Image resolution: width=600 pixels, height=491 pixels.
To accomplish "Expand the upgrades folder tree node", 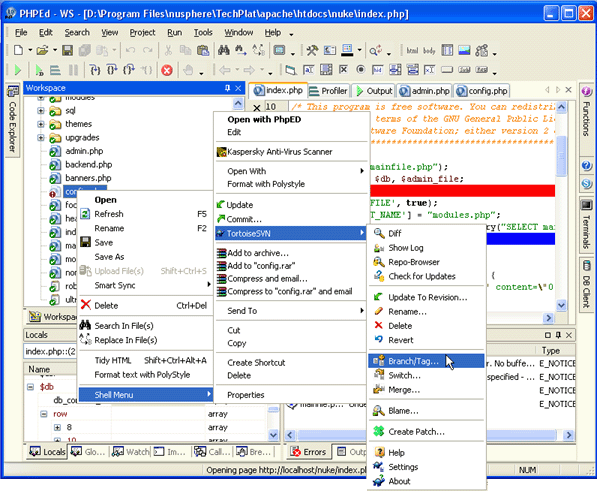I will (x=41, y=137).
